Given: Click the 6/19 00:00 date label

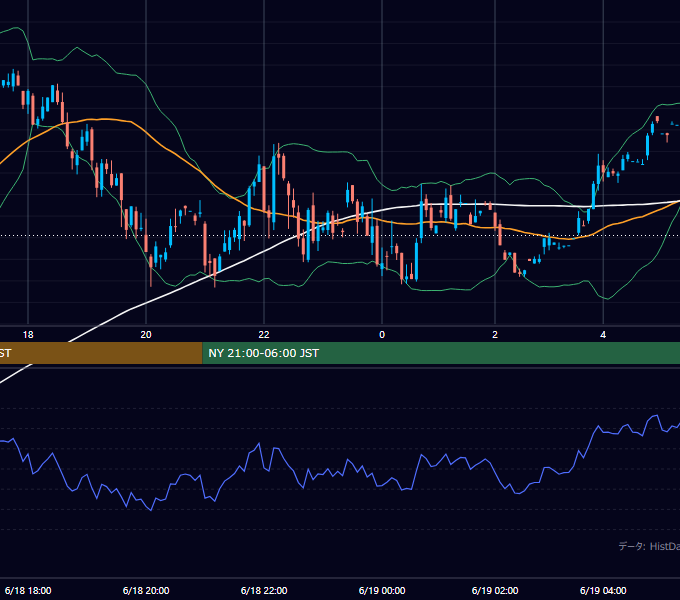Looking at the screenshot, I should coord(382,590).
